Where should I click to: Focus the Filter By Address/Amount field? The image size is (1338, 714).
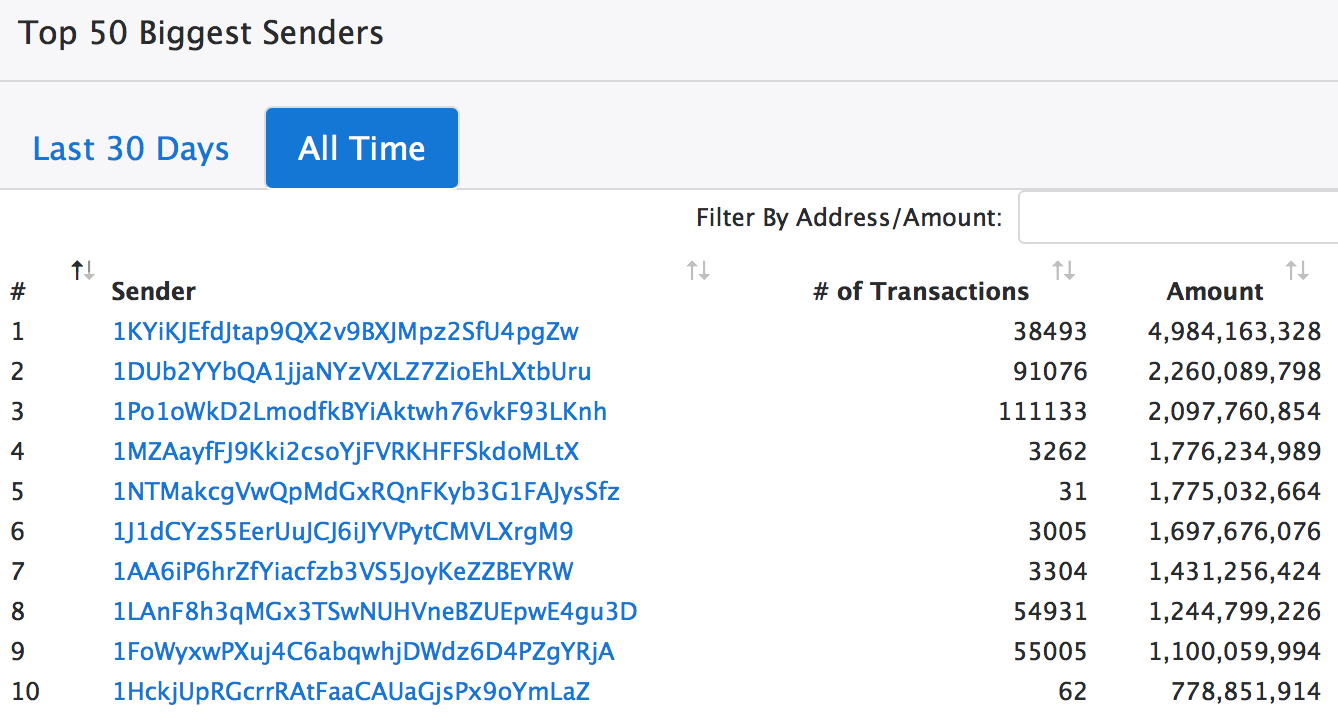1177,217
